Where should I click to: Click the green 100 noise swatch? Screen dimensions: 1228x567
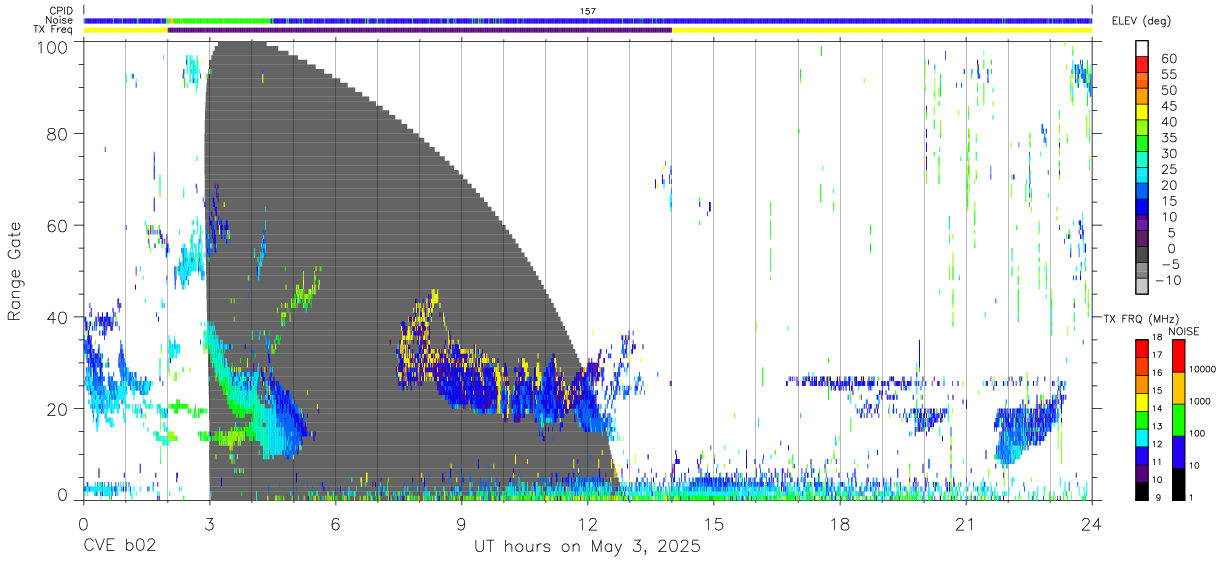point(1178,419)
